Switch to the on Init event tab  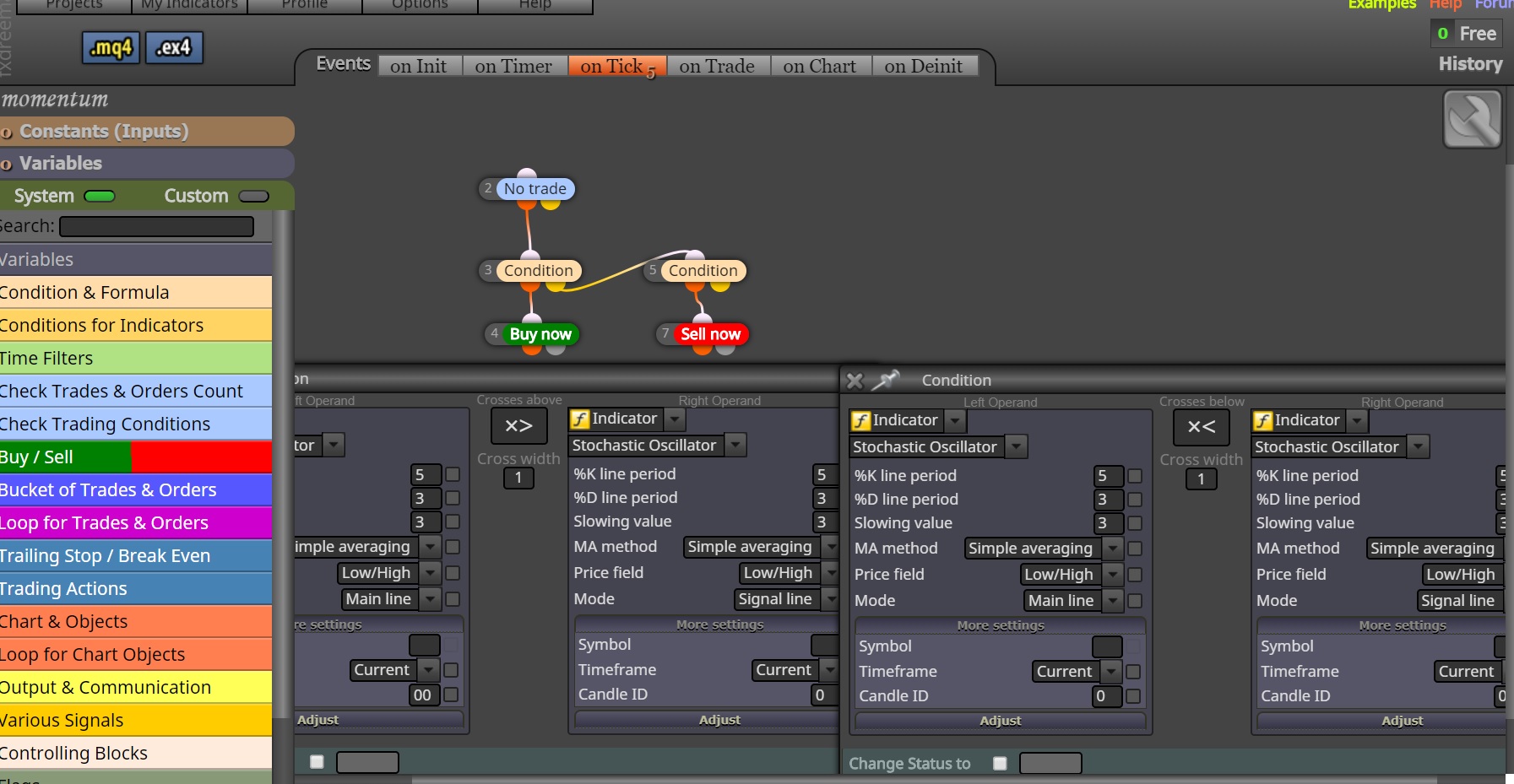click(419, 66)
